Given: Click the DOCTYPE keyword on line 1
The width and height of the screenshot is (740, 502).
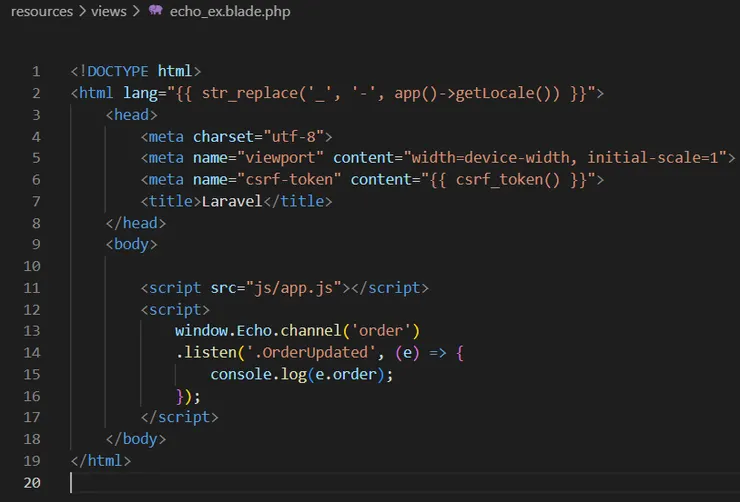Looking at the screenshot, I should (118, 71).
